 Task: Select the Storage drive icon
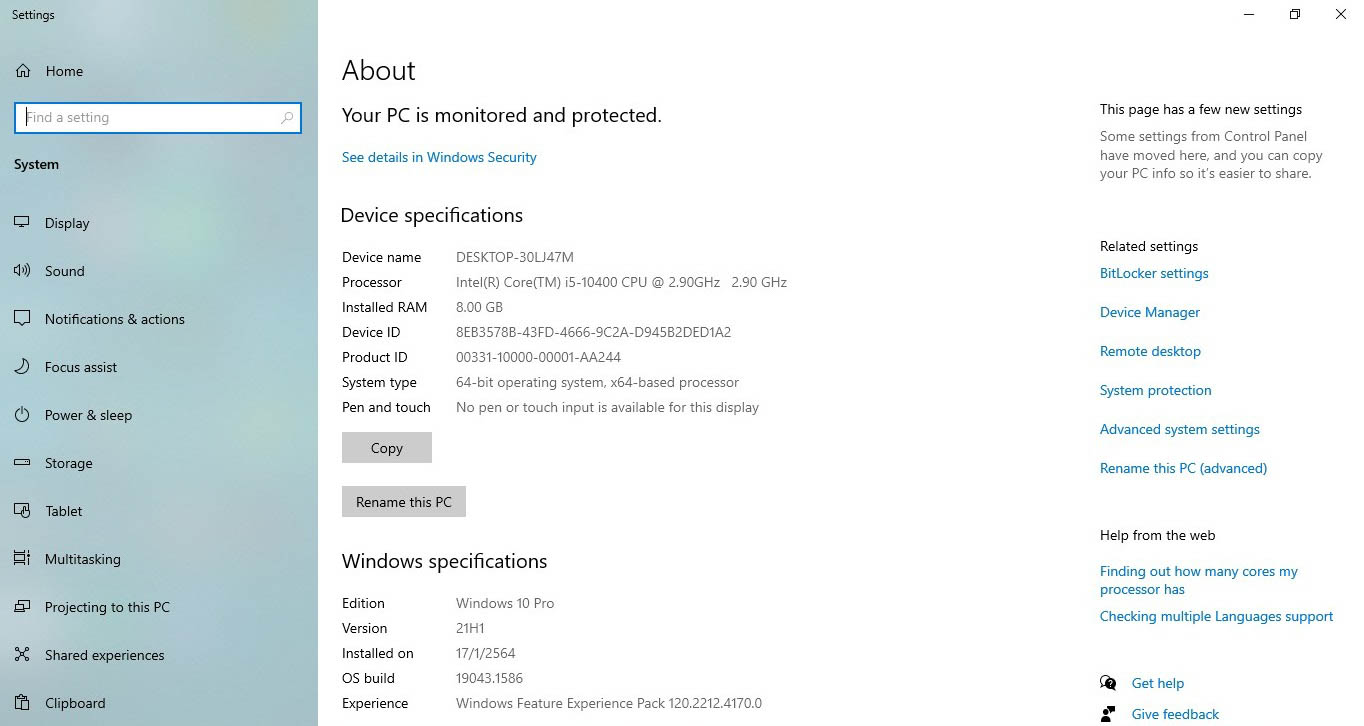click(x=22, y=463)
